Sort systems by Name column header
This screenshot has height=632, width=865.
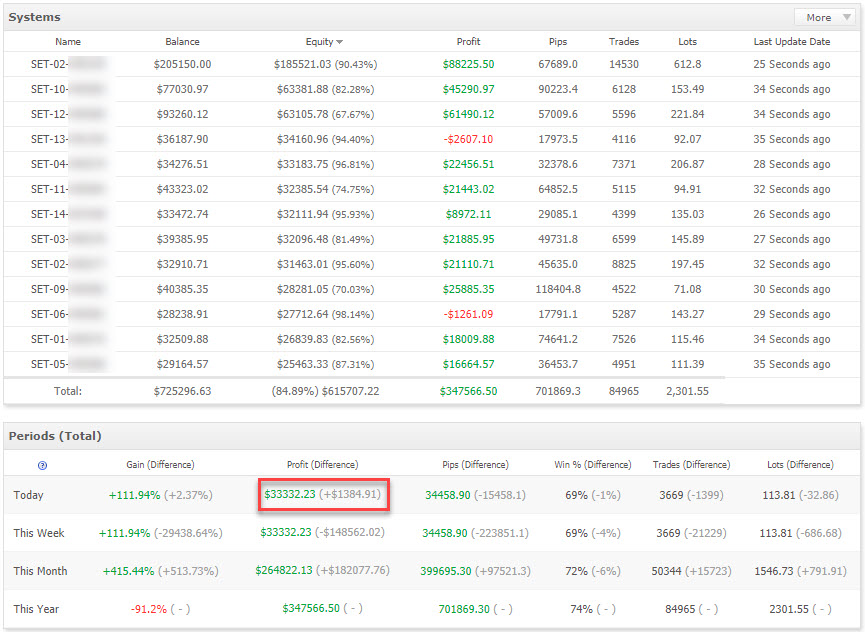tap(68, 41)
